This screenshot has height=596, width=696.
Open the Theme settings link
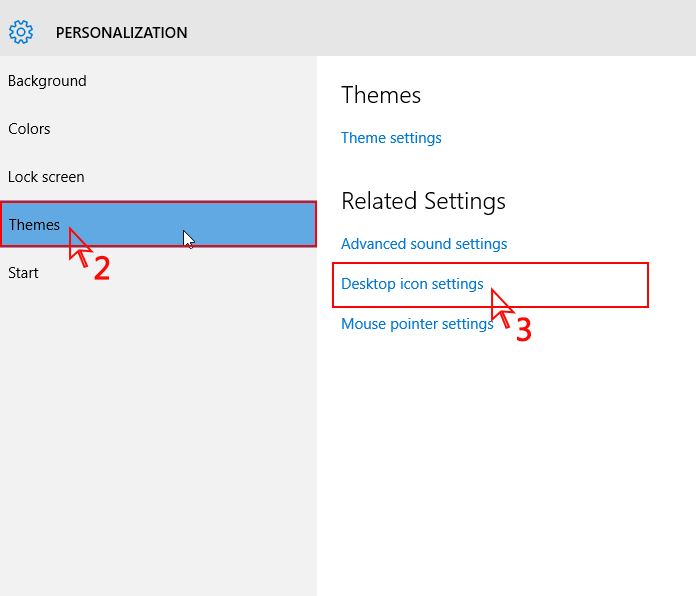click(x=391, y=138)
